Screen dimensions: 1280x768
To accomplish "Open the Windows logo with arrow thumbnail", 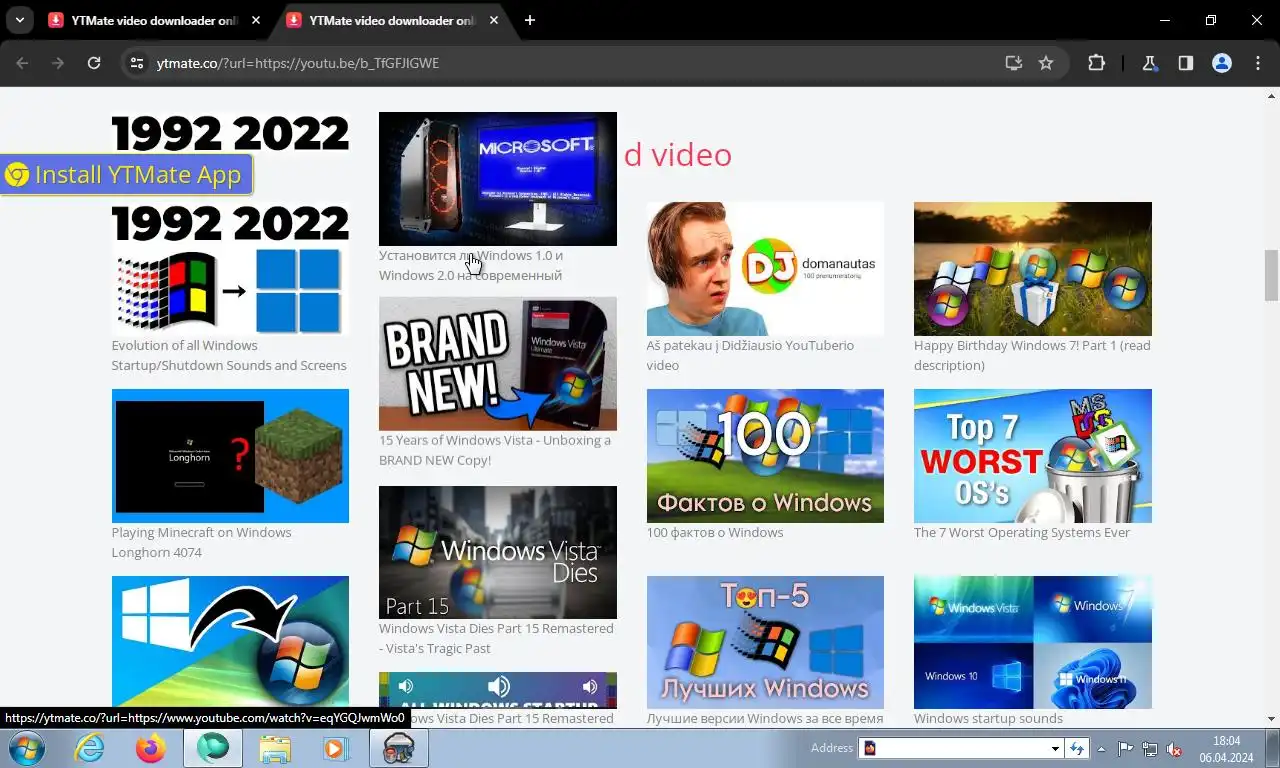I will click(230, 642).
